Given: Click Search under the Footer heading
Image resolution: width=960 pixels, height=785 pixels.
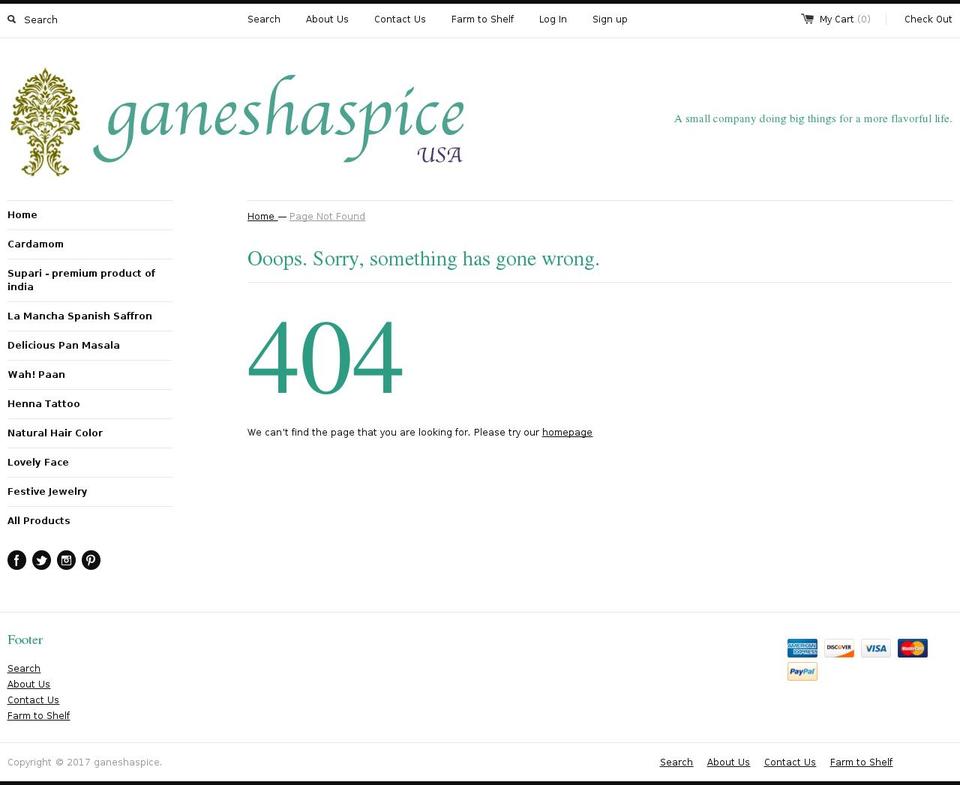Looking at the screenshot, I should coord(24,668).
